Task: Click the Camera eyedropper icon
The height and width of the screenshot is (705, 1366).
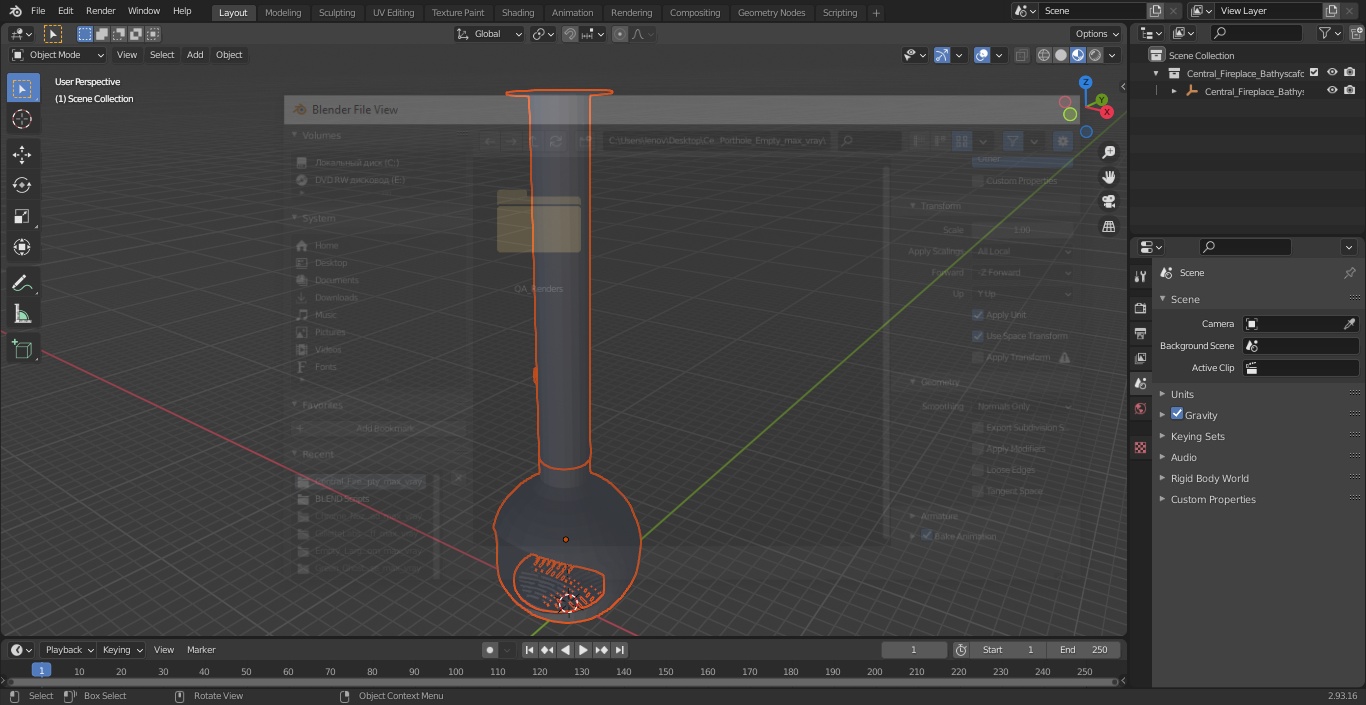Action: [x=1349, y=324]
